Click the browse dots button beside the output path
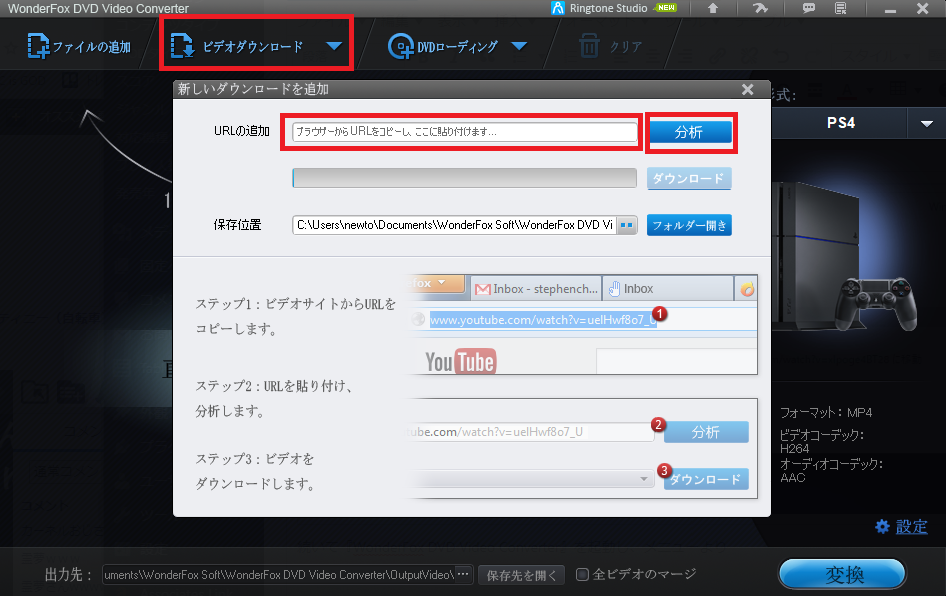Viewport: 946px width, 596px height. [x=463, y=574]
